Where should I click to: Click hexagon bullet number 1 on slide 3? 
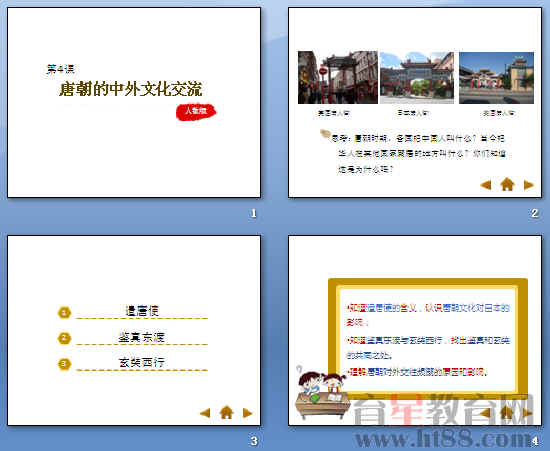(64, 312)
